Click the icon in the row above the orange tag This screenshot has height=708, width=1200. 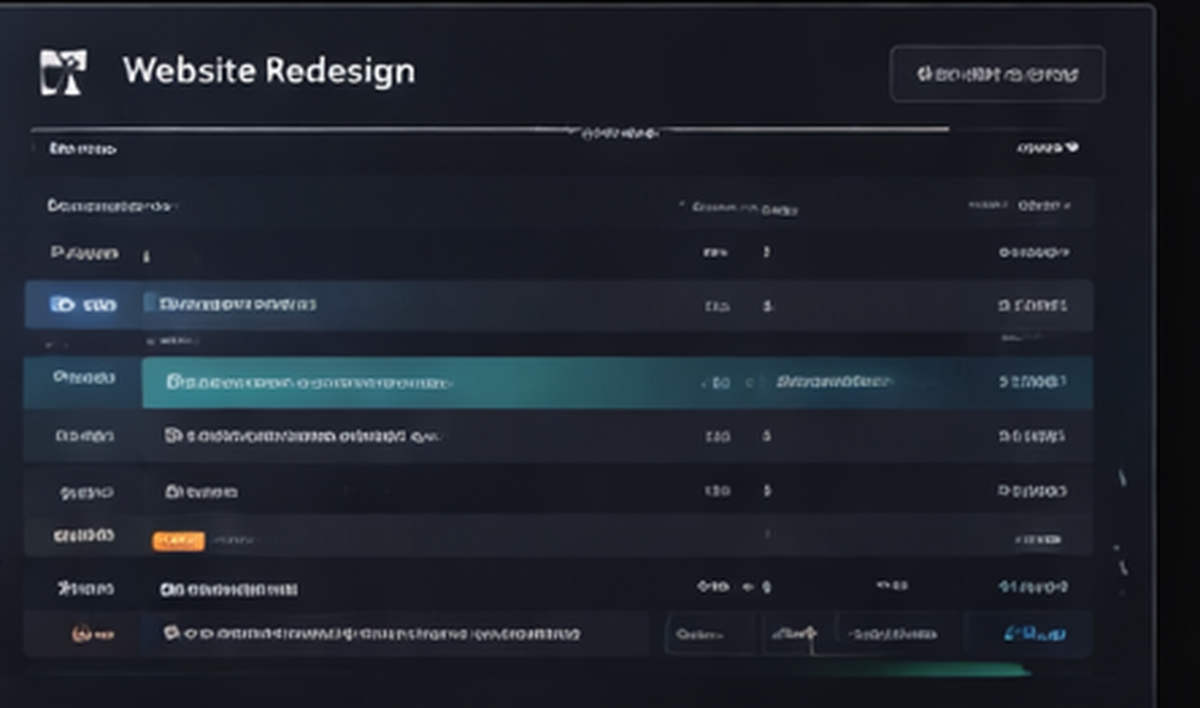click(x=173, y=492)
